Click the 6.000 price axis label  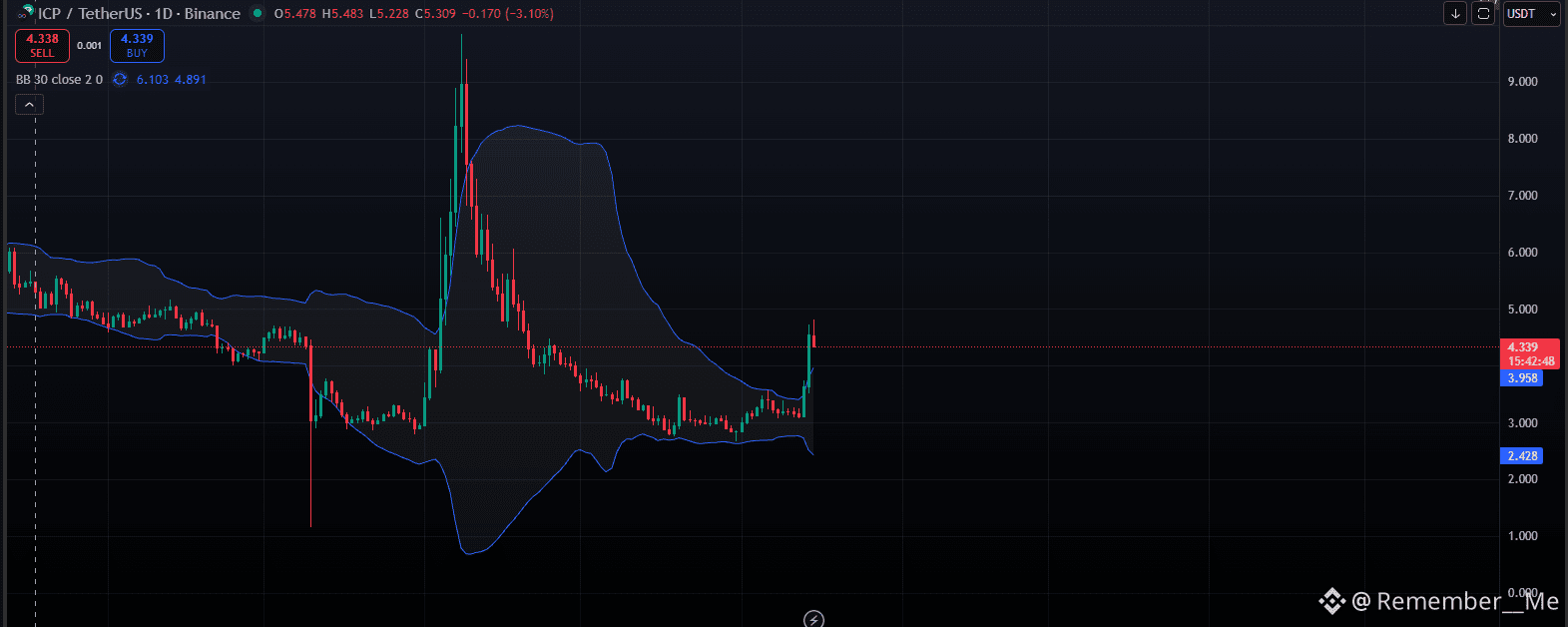pos(1522,253)
